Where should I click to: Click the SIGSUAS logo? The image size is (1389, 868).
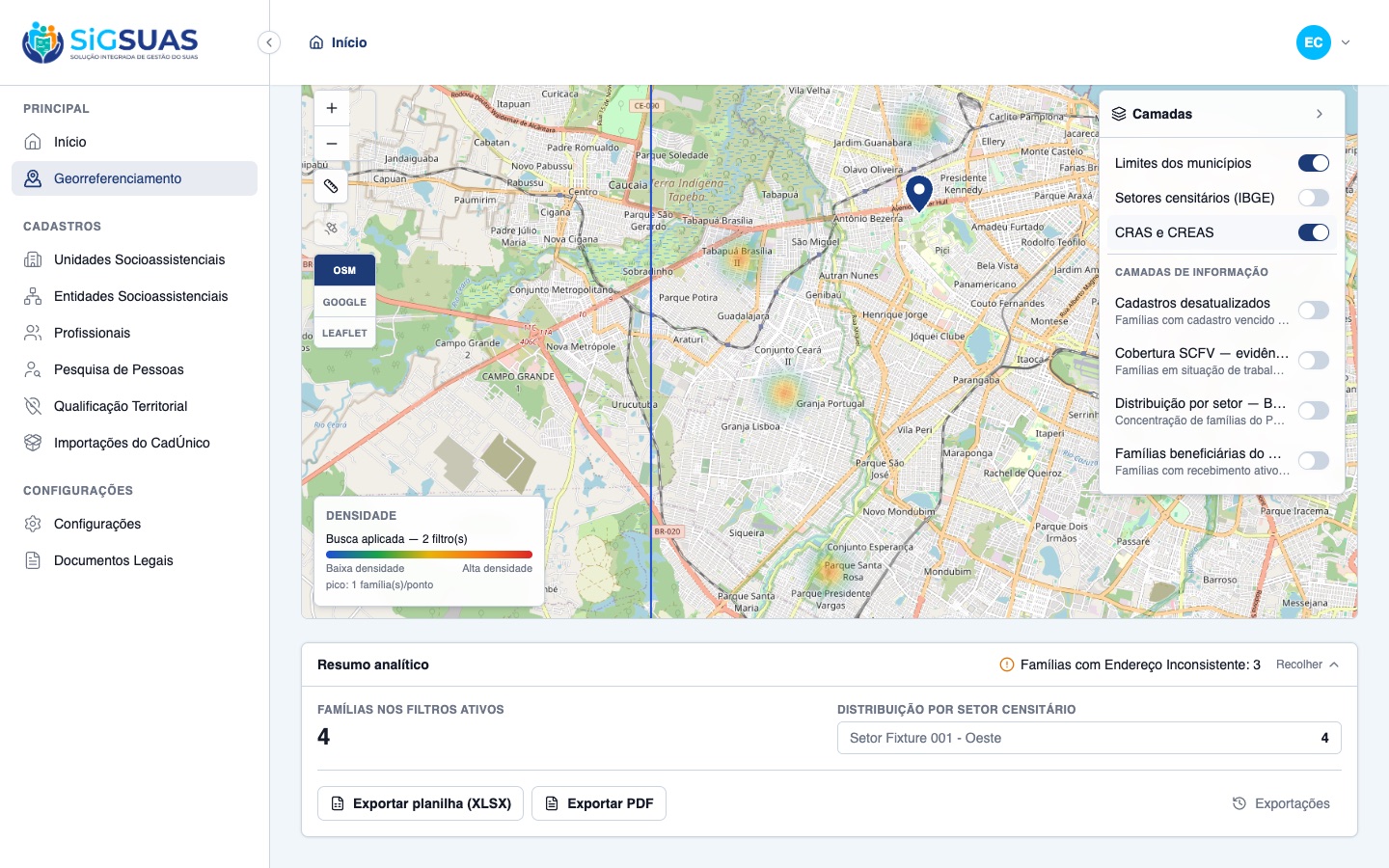(x=110, y=42)
